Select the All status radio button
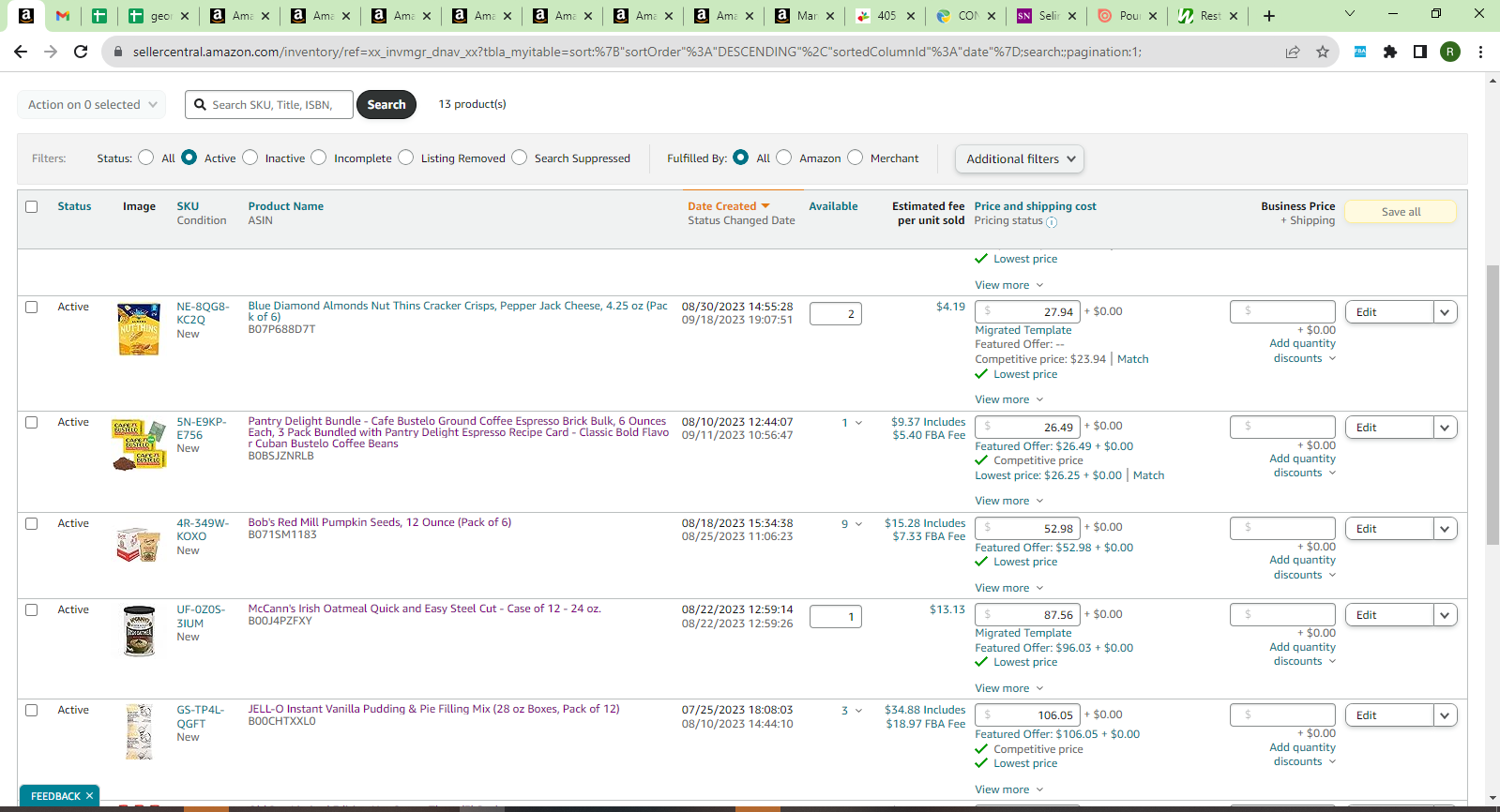Viewport: 1500px width, 812px height. (146, 158)
